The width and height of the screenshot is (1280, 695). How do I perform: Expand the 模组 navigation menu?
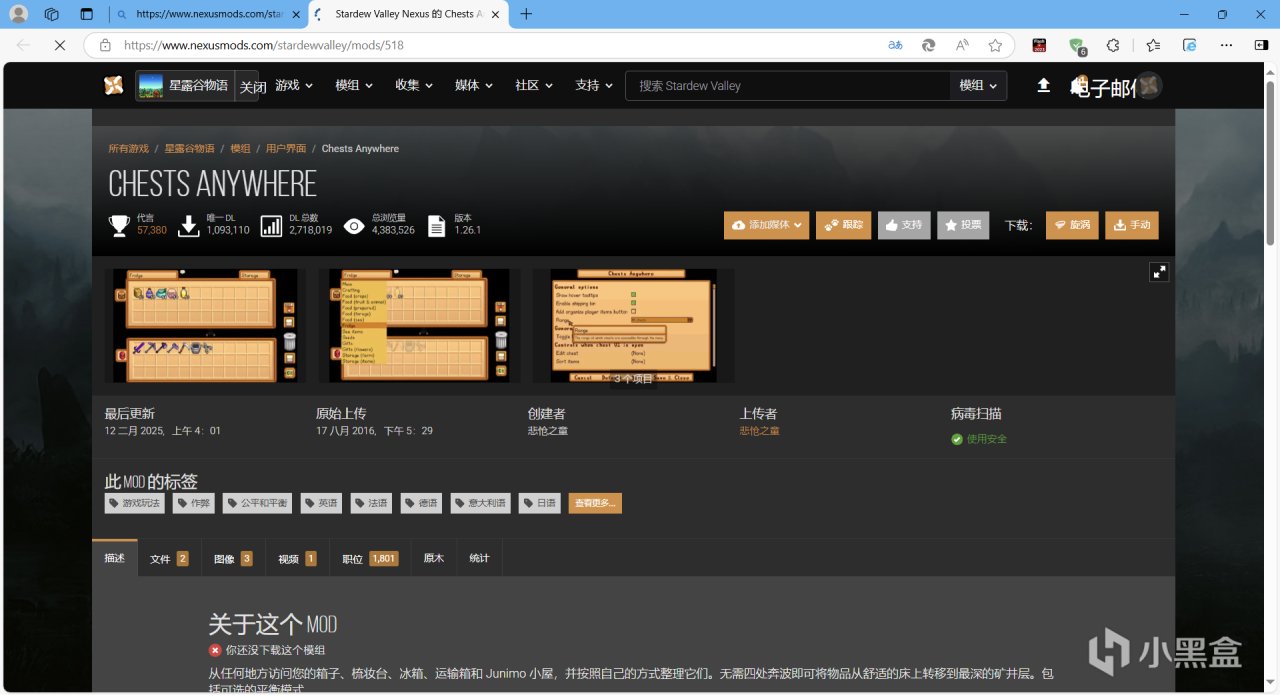pos(354,86)
